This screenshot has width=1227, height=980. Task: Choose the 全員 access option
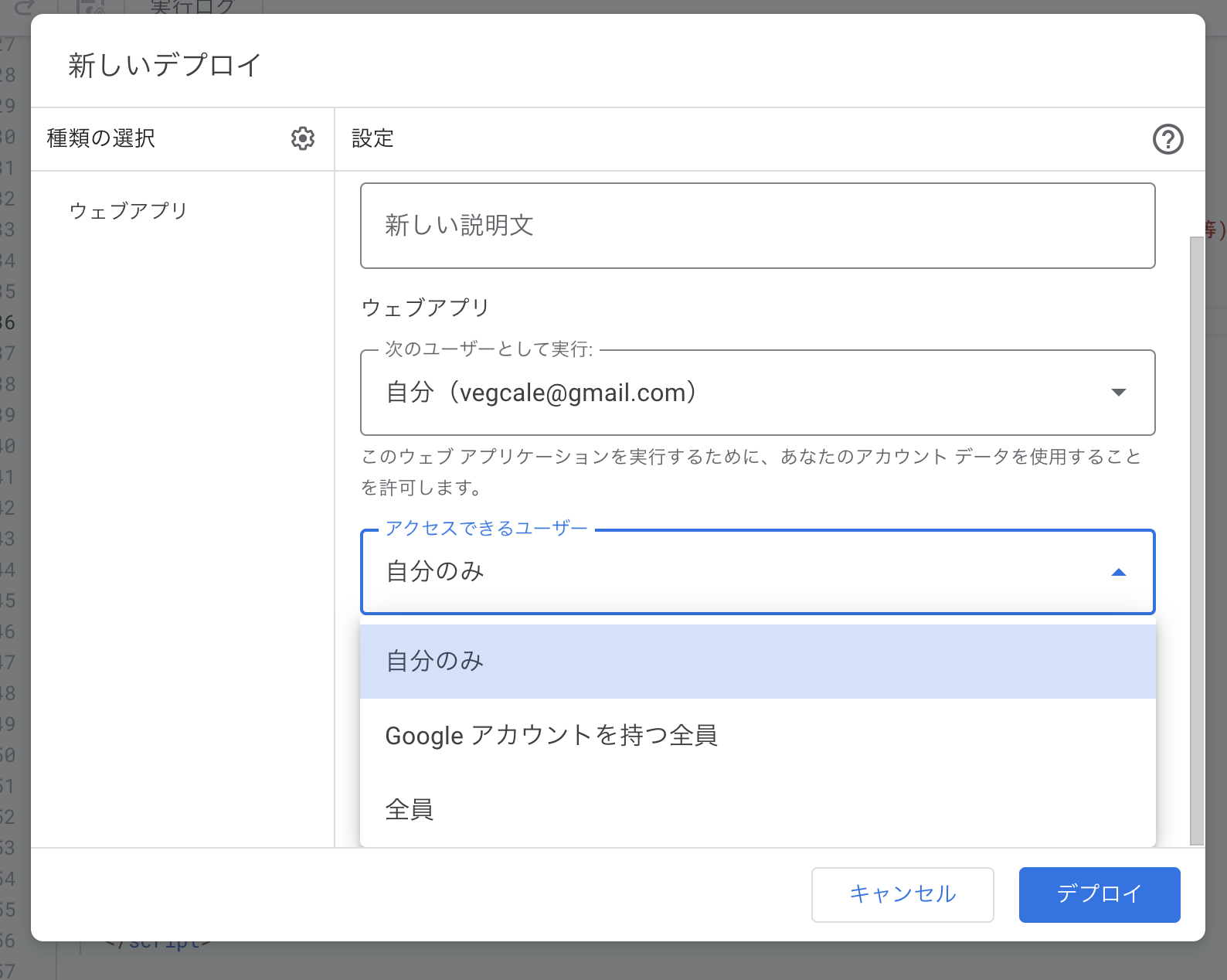pos(757,809)
